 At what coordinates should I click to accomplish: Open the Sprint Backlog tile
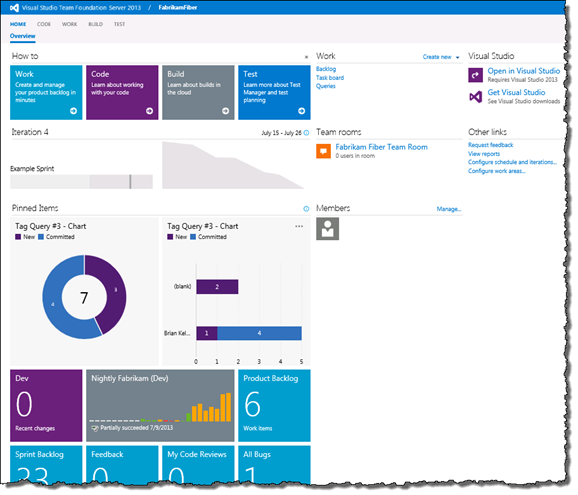pos(46,465)
